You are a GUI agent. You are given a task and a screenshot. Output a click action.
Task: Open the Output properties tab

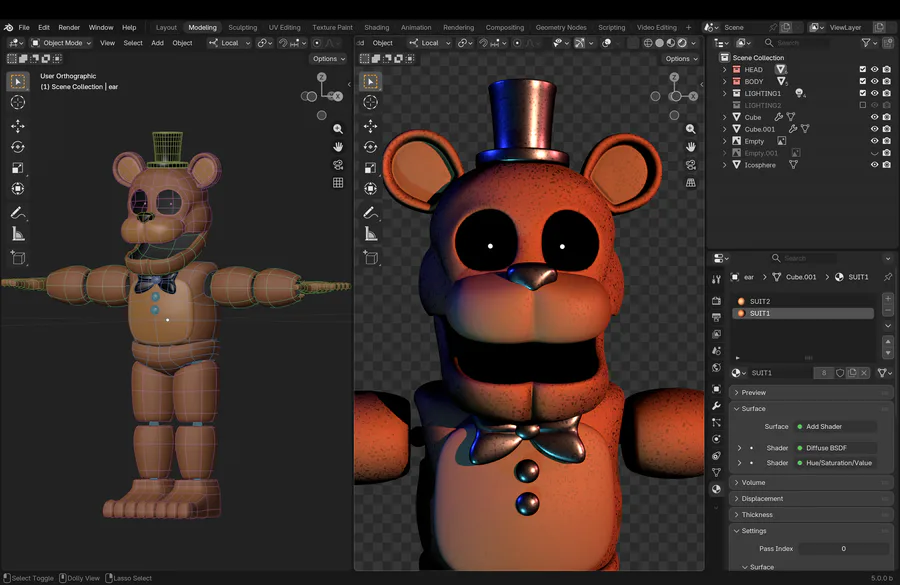pos(716,317)
